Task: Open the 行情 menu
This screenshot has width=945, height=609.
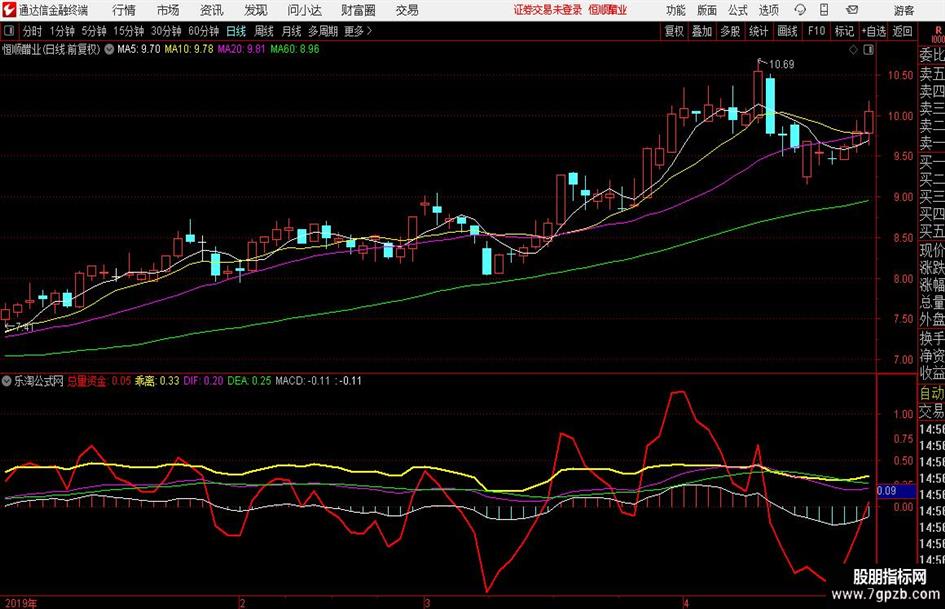Action: [x=124, y=10]
